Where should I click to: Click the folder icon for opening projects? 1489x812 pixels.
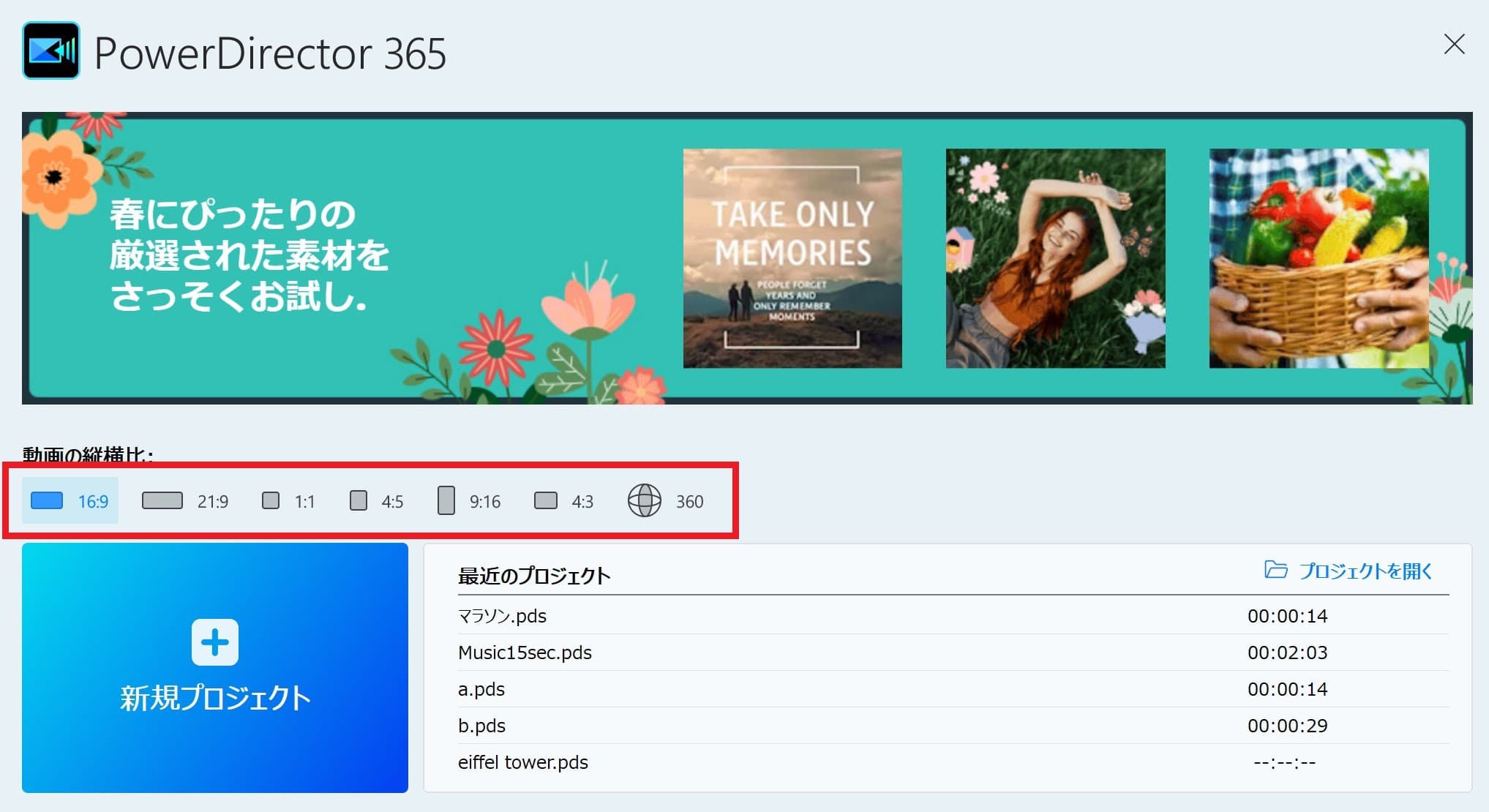pyautogui.click(x=1275, y=570)
